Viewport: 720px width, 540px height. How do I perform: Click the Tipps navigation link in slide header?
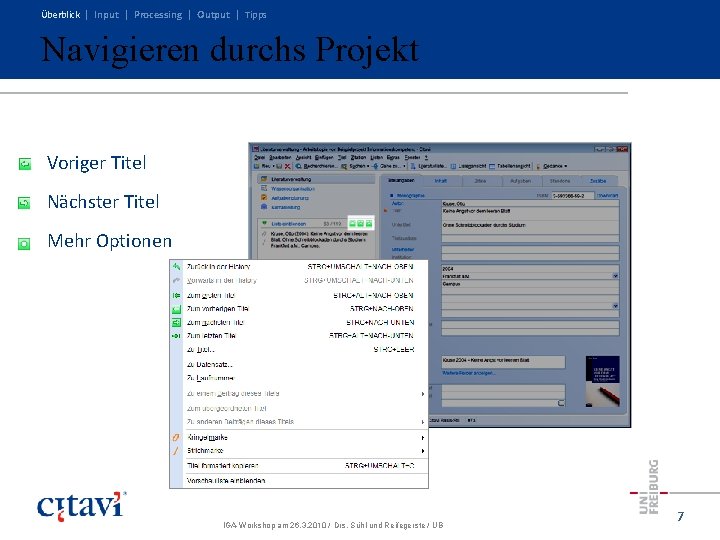point(255,15)
